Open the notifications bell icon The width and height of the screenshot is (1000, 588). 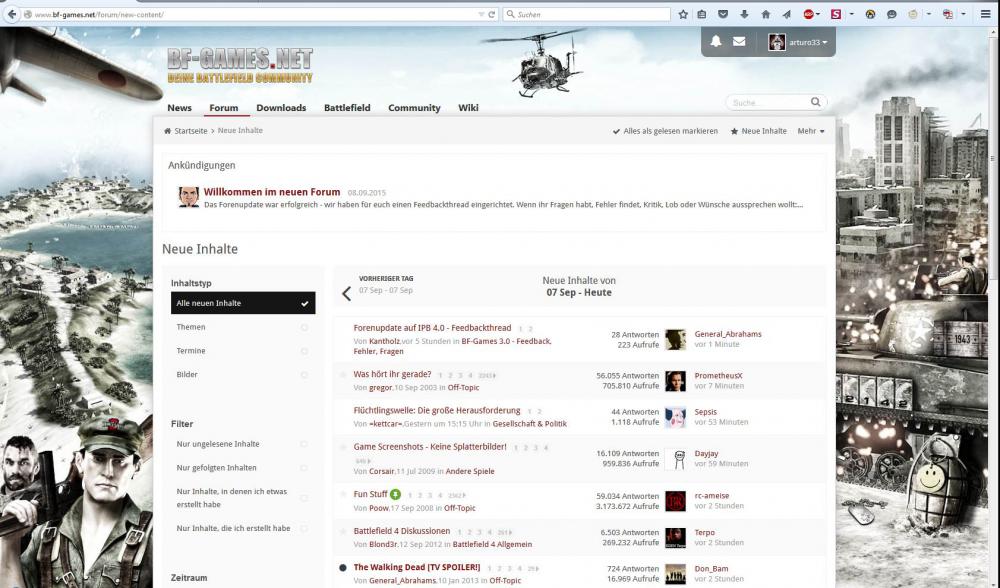point(716,42)
